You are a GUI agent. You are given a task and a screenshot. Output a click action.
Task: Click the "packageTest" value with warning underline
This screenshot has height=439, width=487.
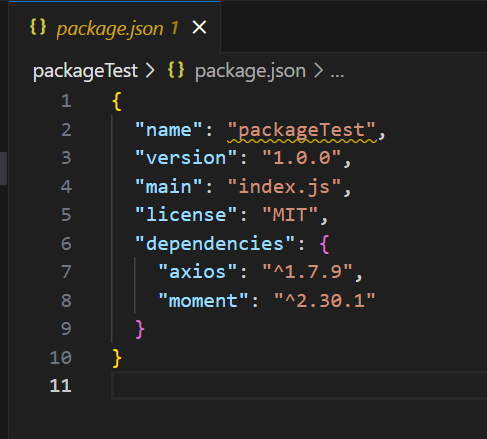[x=302, y=130]
